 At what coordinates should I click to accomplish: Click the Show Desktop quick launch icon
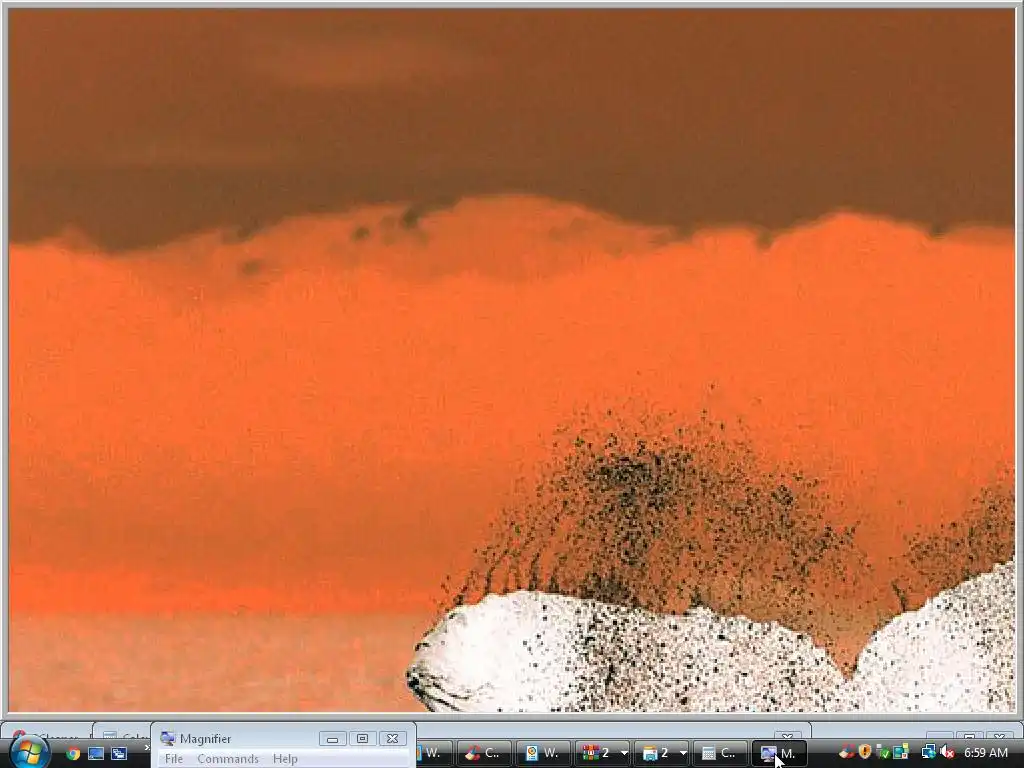click(96, 753)
